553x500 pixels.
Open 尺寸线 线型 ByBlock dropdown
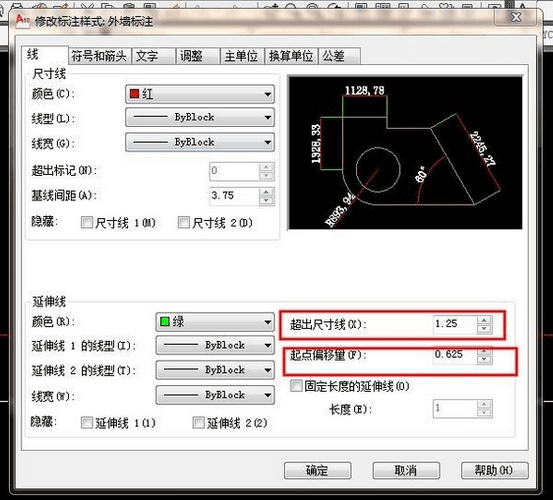[200, 117]
